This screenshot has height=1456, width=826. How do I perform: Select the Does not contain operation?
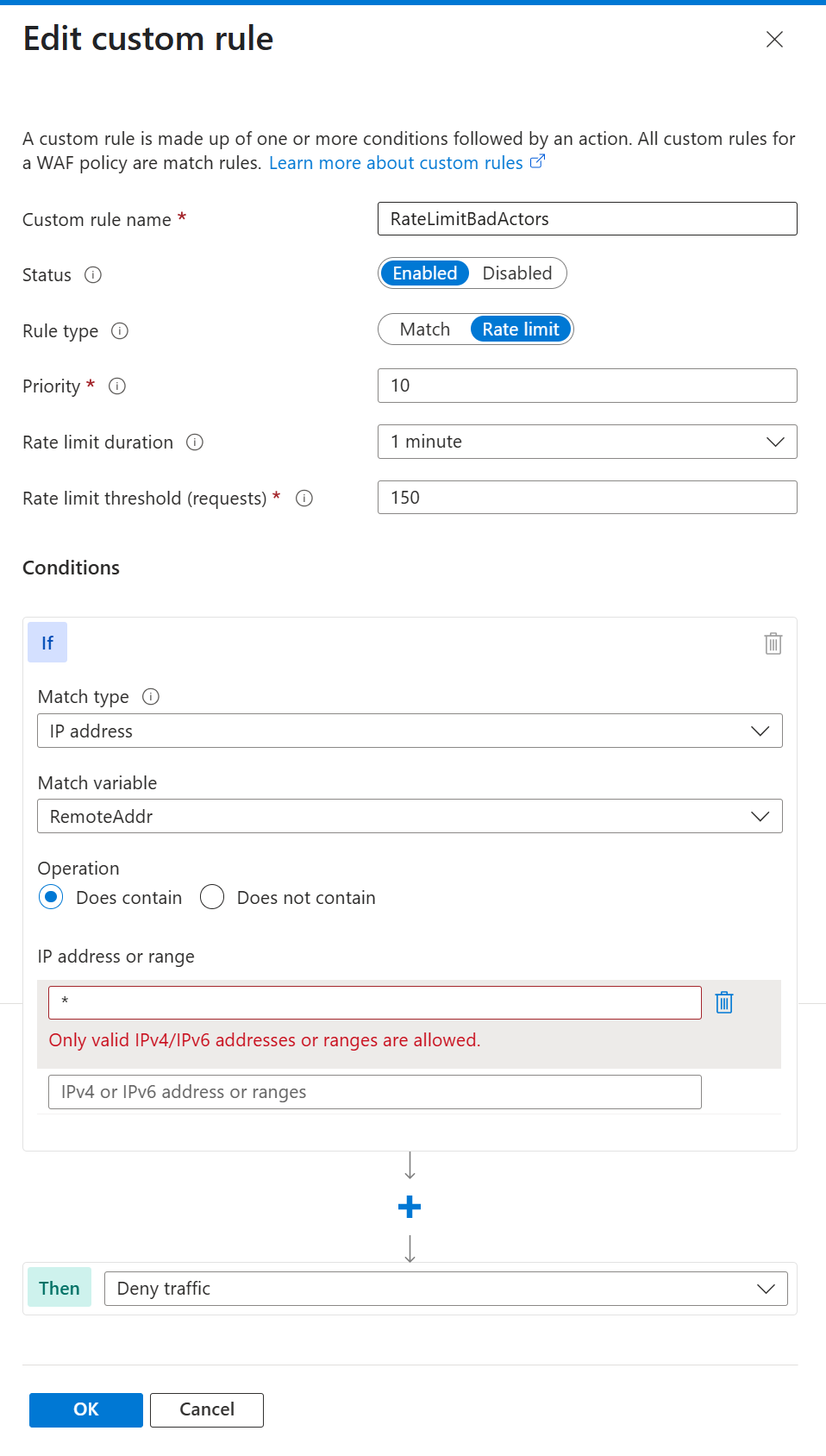click(x=212, y=897)
